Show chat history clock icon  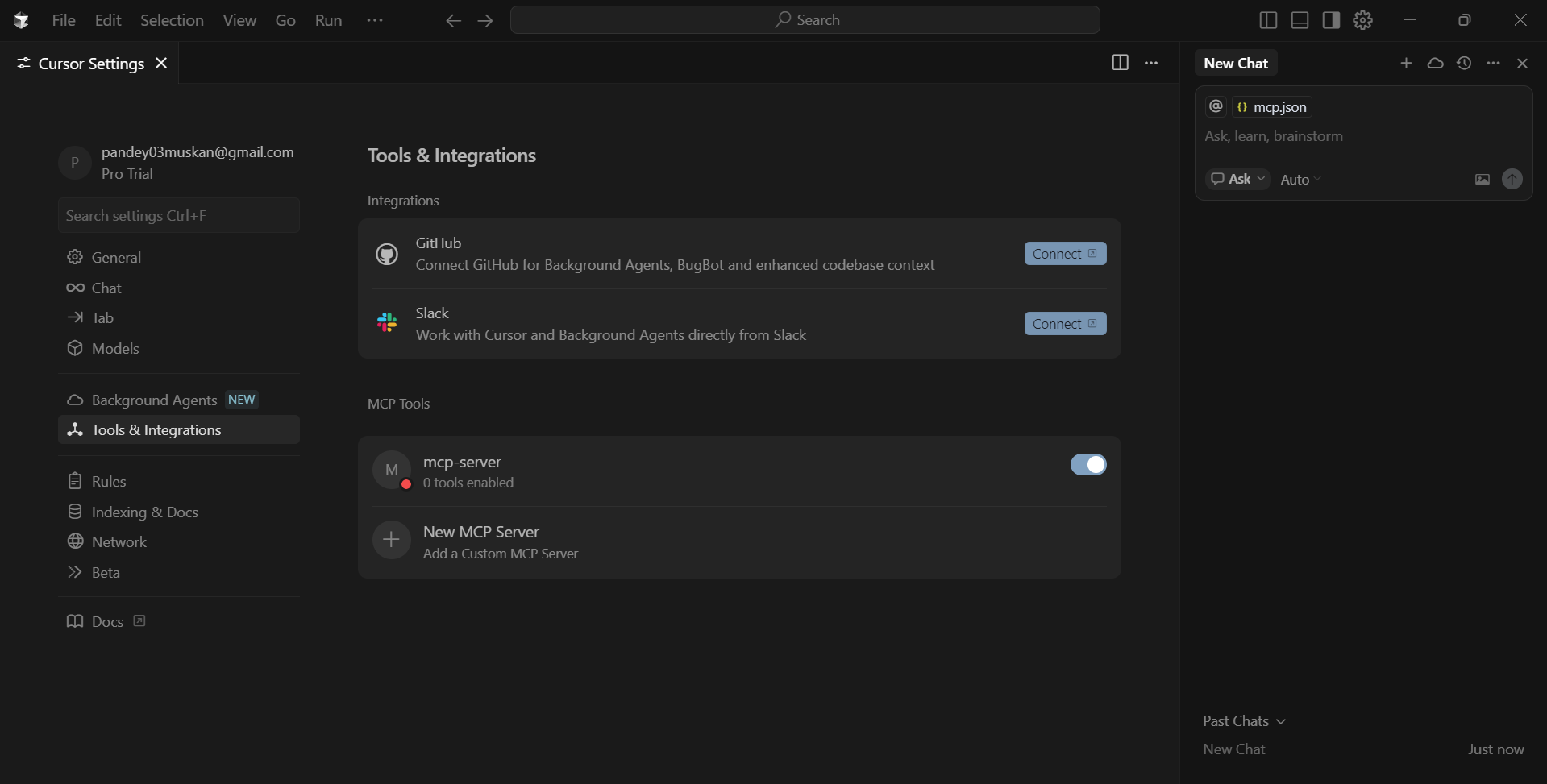coord(1464,63)
